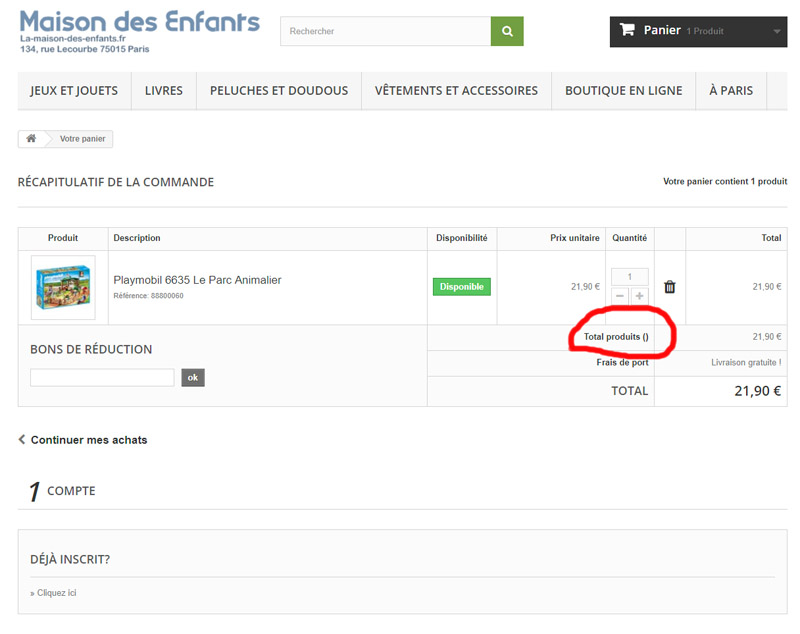Delete item with the trash icon
The height and width of the screenshot is (634, 800).
click(669, 287)
